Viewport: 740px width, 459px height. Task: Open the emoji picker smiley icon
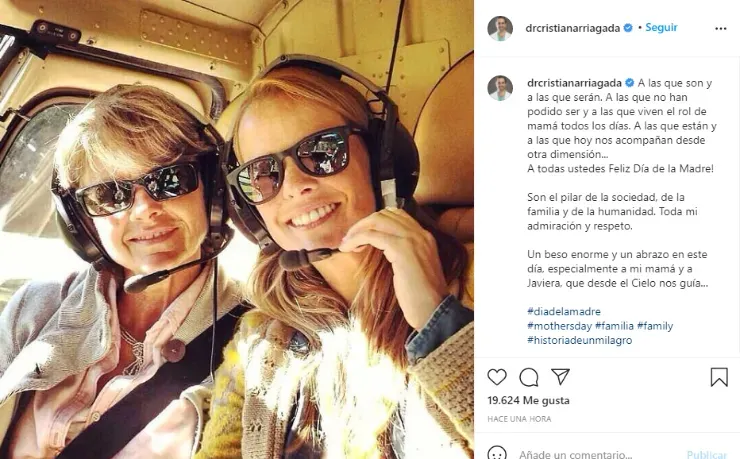point(497,454)
